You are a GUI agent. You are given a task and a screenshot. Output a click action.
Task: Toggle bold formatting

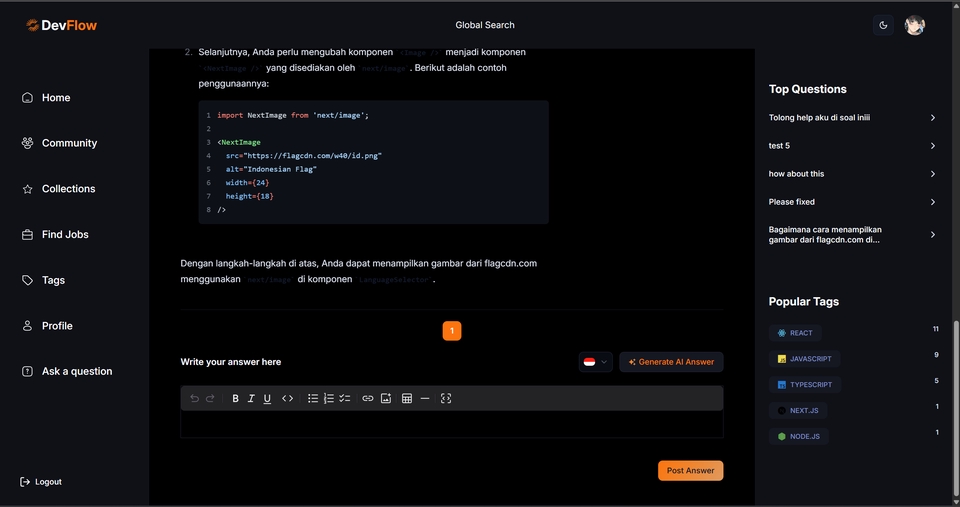tap(235, 399)
